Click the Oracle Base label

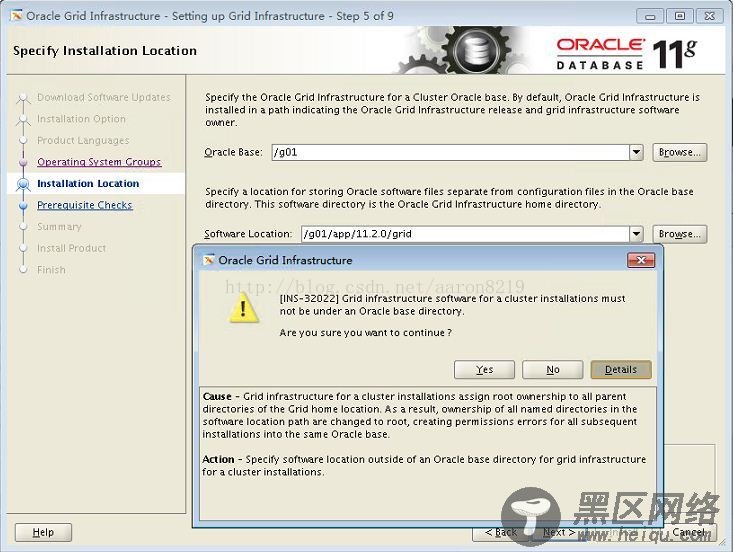[233, 152]
